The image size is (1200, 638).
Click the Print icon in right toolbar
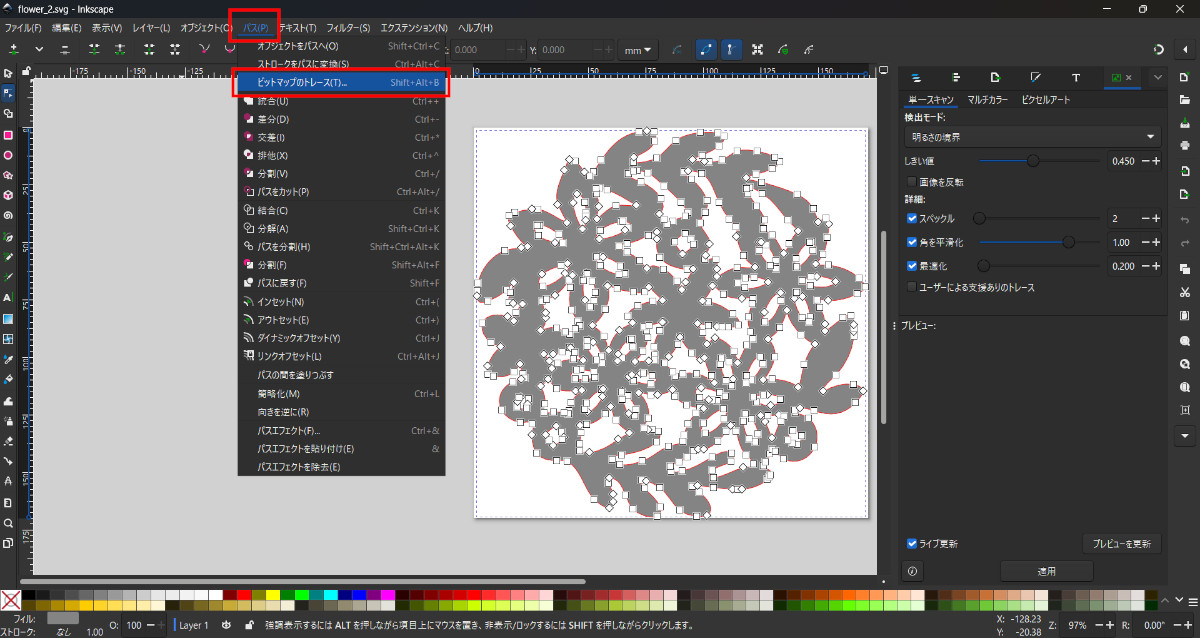(x=1185, y=145)
